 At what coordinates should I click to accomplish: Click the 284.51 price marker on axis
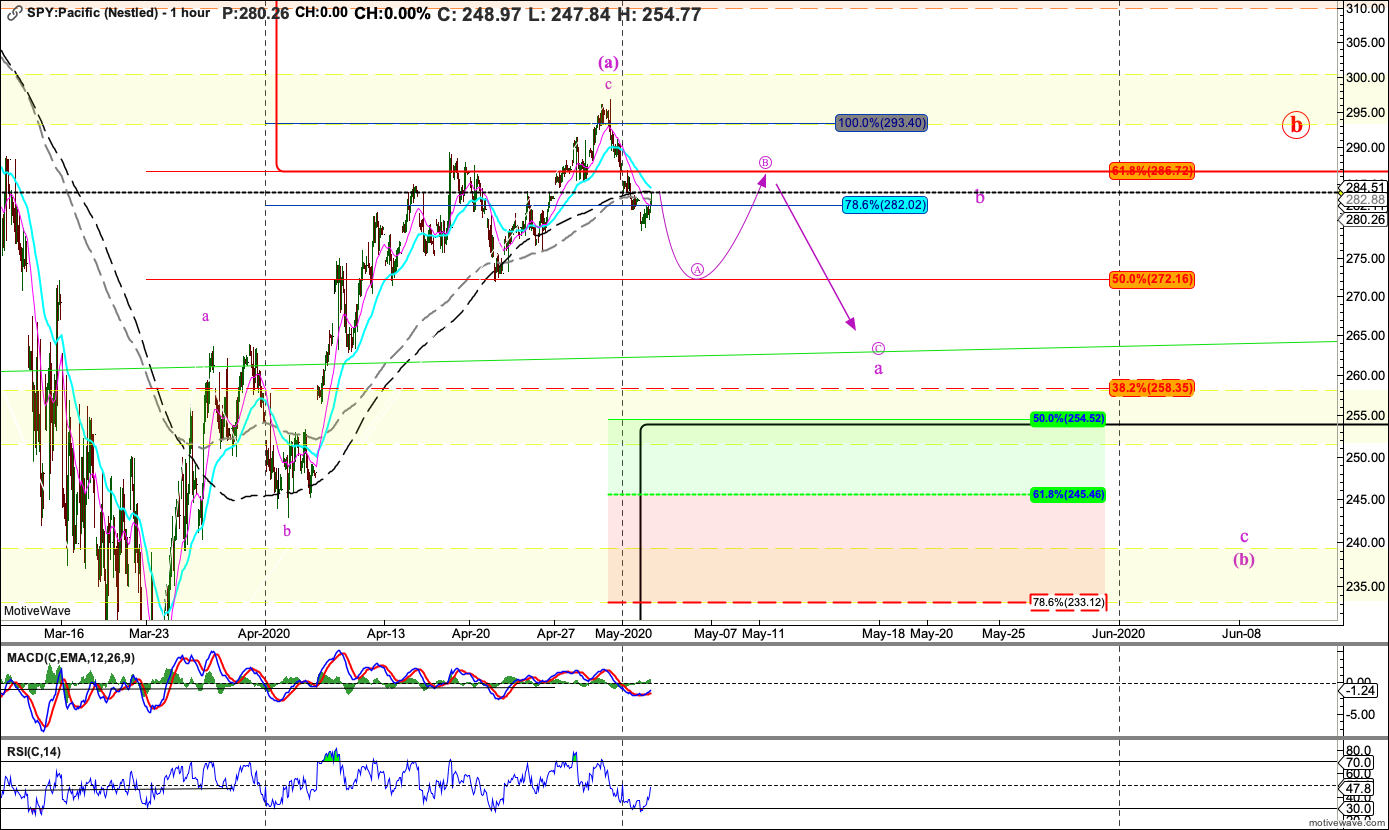(1363, 187)
